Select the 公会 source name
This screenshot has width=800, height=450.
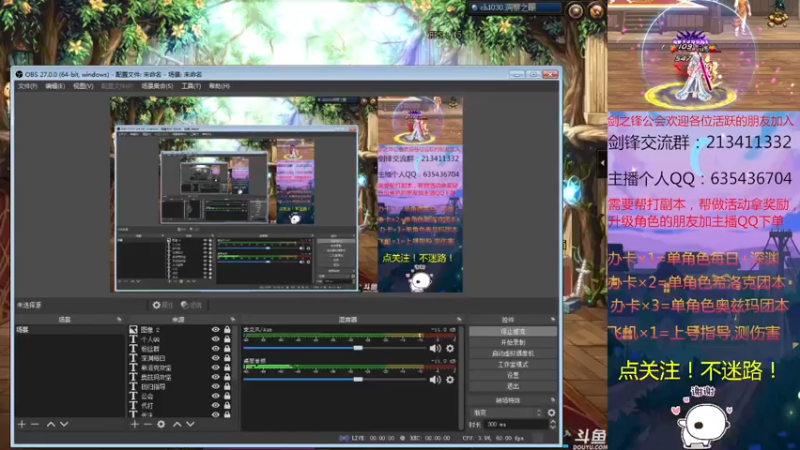147,396
